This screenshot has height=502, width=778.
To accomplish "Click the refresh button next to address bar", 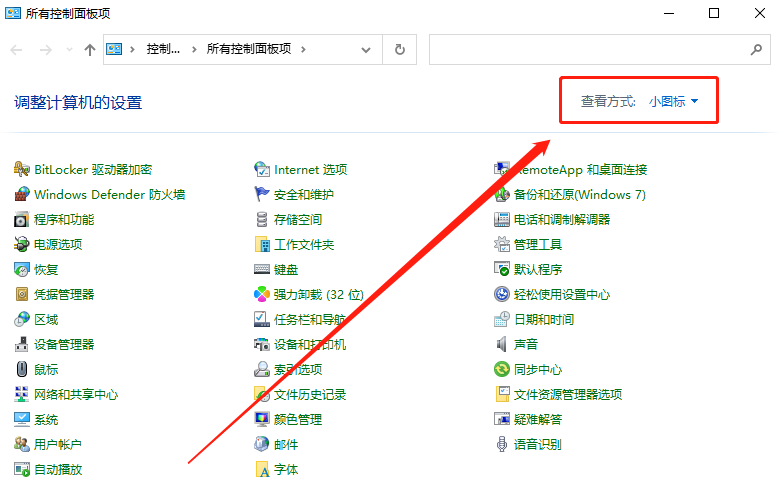I will (x=400, y=49).
